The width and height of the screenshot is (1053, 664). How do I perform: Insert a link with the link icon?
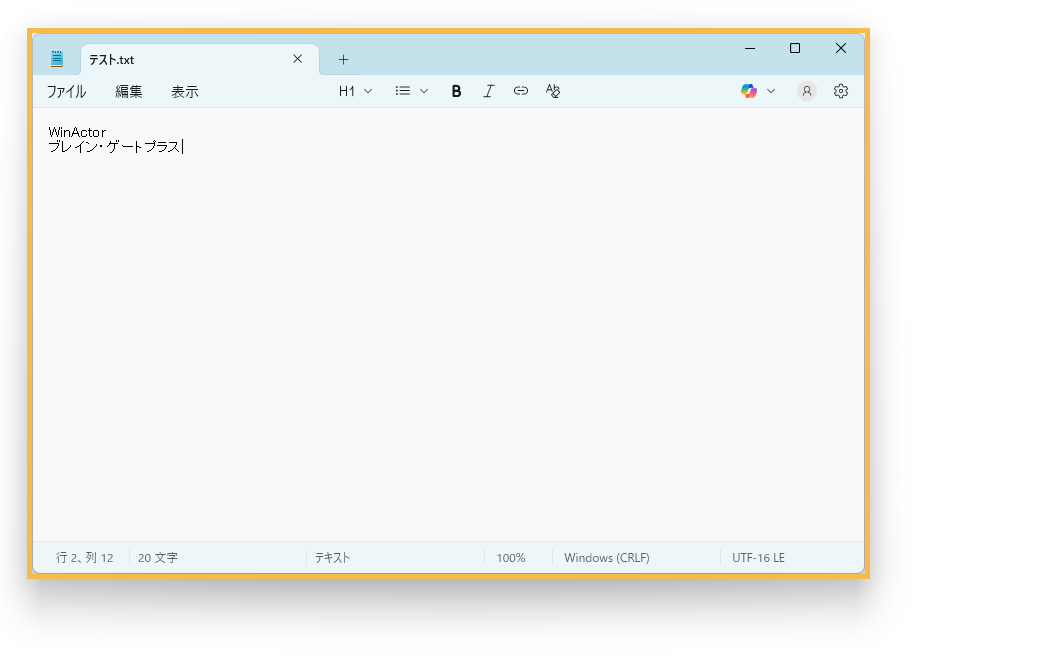[x=520, y=91]
